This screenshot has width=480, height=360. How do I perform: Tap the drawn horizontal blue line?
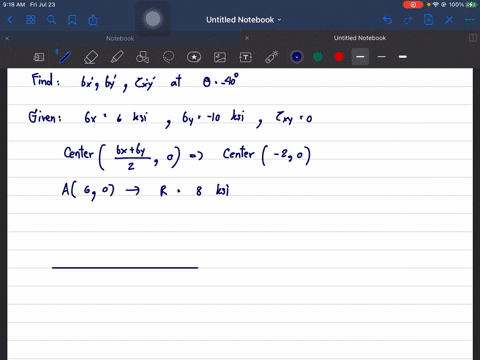(125, 267)
